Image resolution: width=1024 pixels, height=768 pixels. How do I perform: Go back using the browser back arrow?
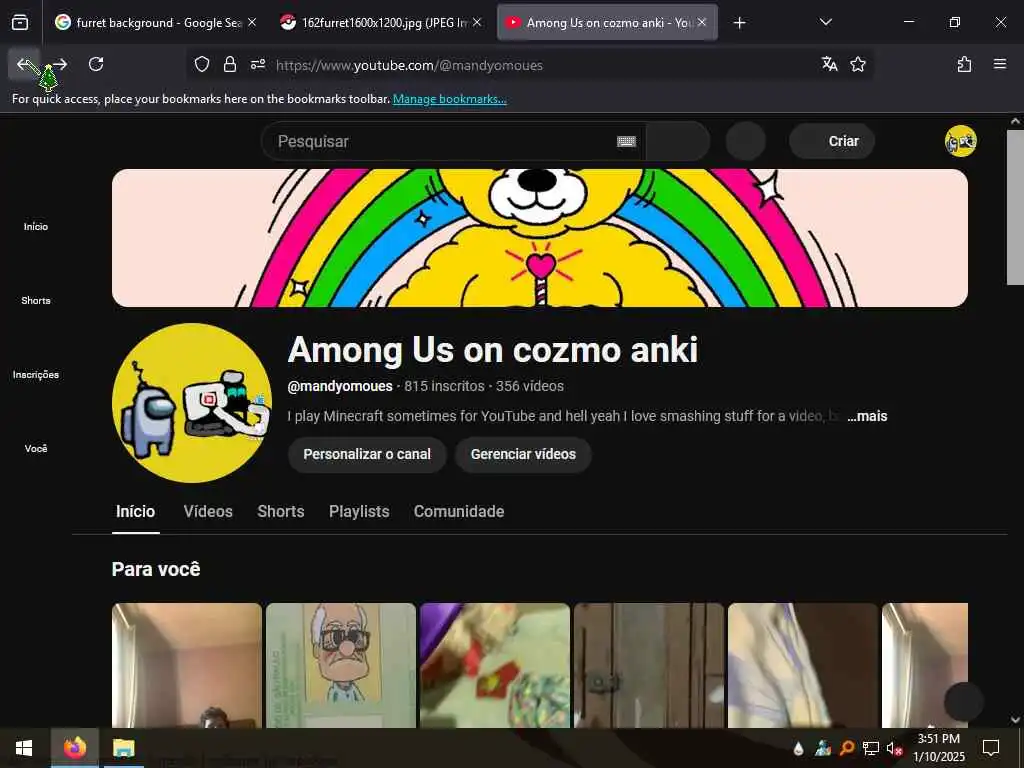[x=24, y=64]
